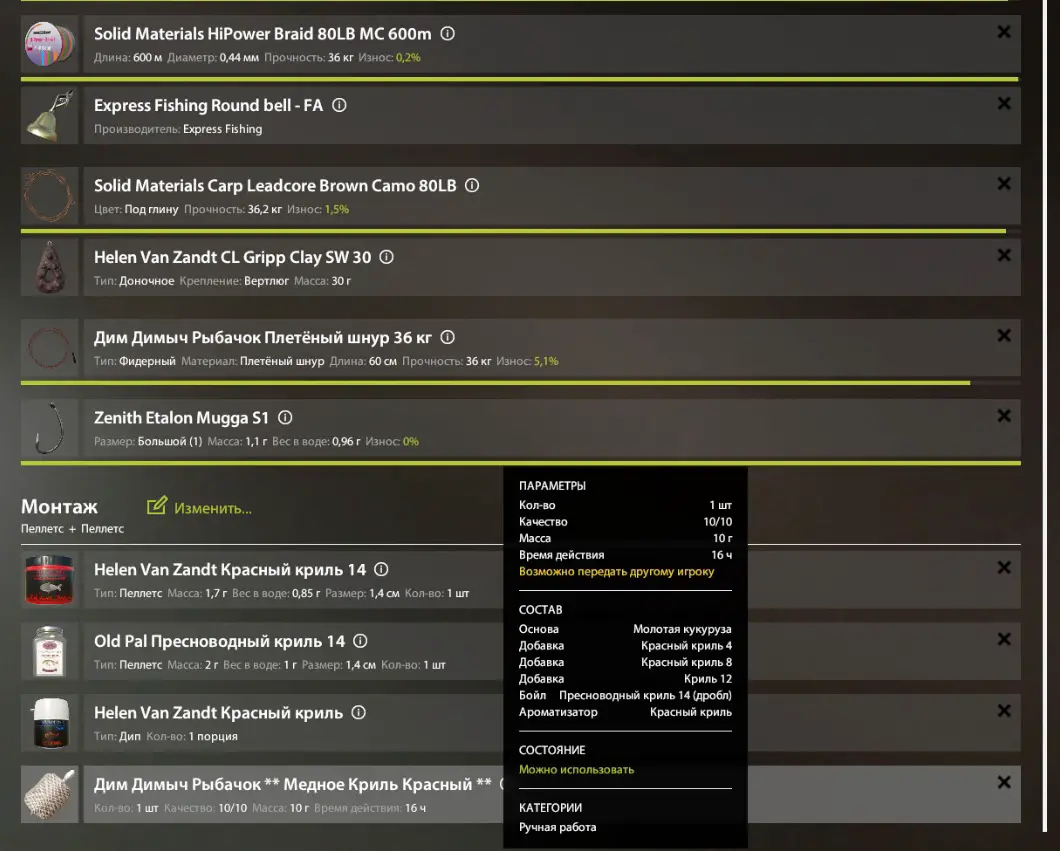Remove Express Fishing Round bell
The image size is (1060, 851).
pos(1004,103)
